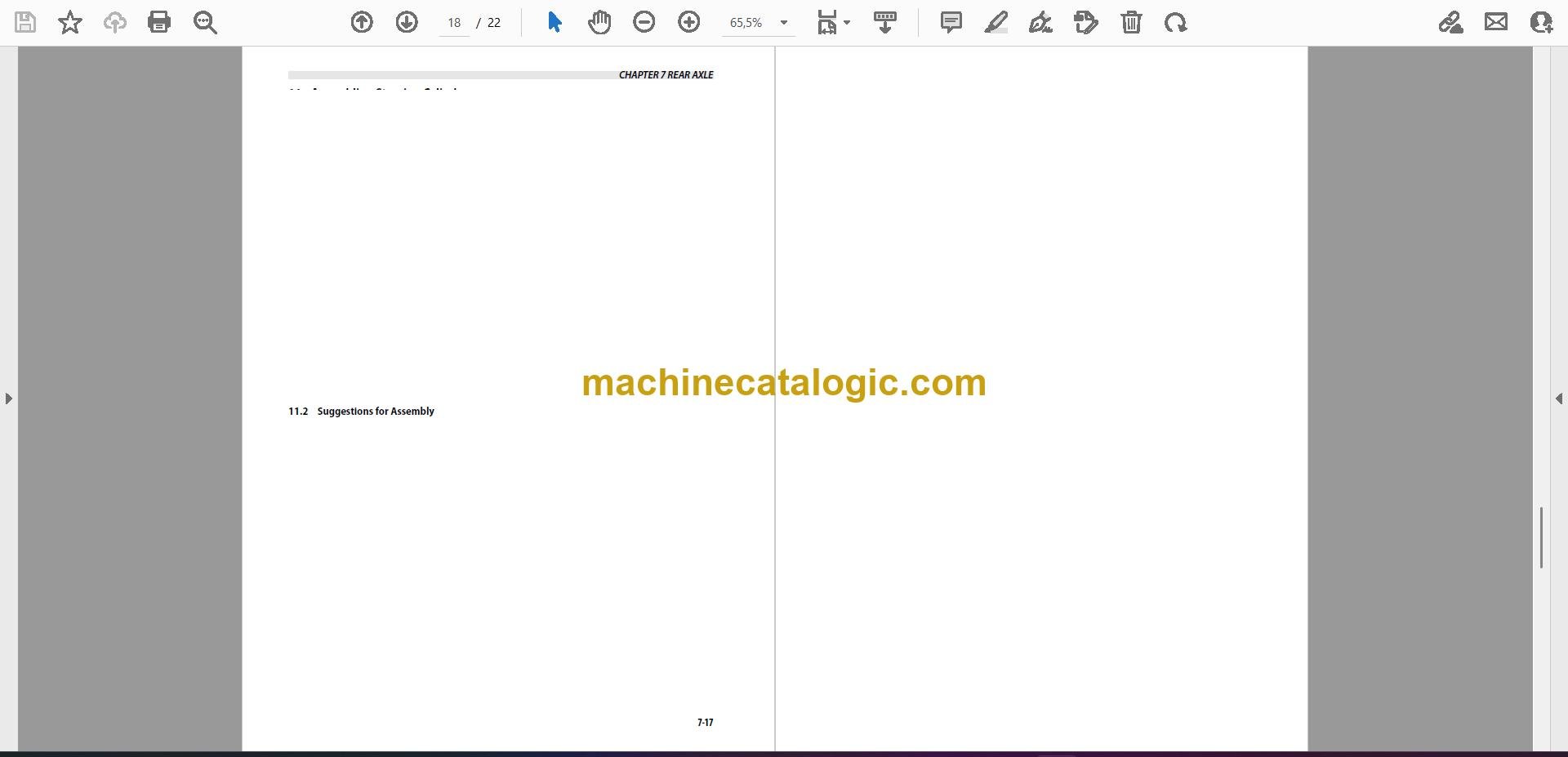The height and width of the screenshot is (757, 1568).
Task: Click the '11.2 Suggestions for Assembly' heading
Action: [361, 411]
